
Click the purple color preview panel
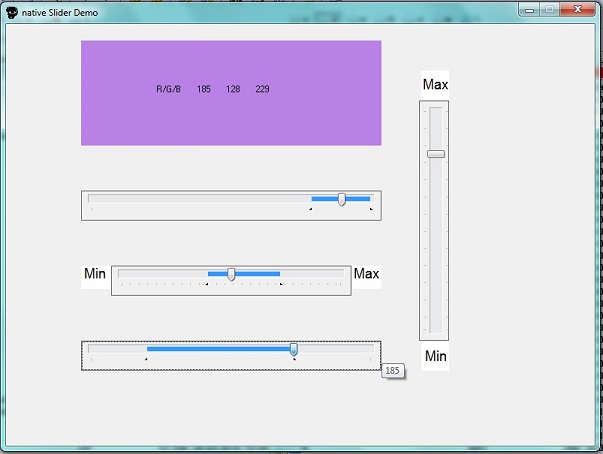pos(231,120)
